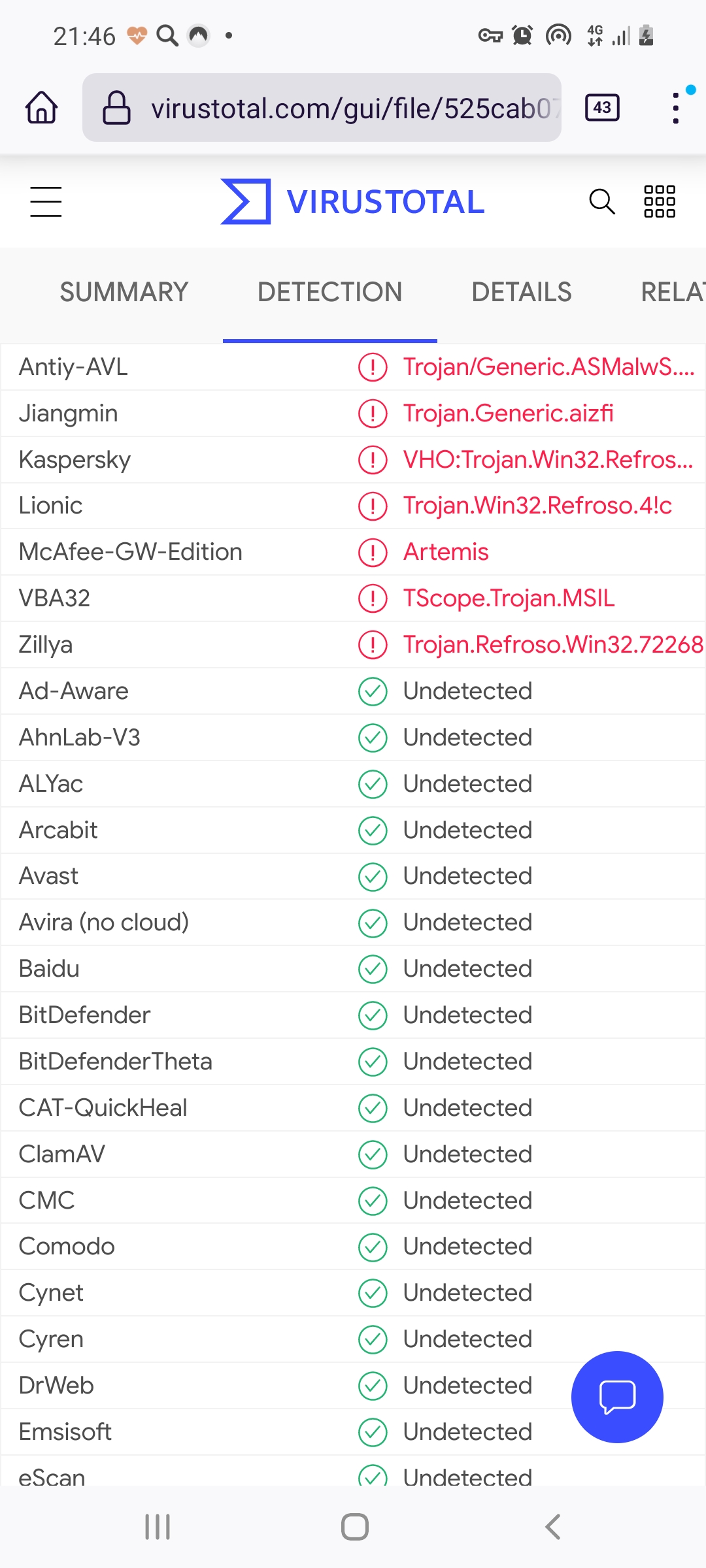Tap the Kaspersky detection alert icon
Screen dimensions: 706x1568
373,460
